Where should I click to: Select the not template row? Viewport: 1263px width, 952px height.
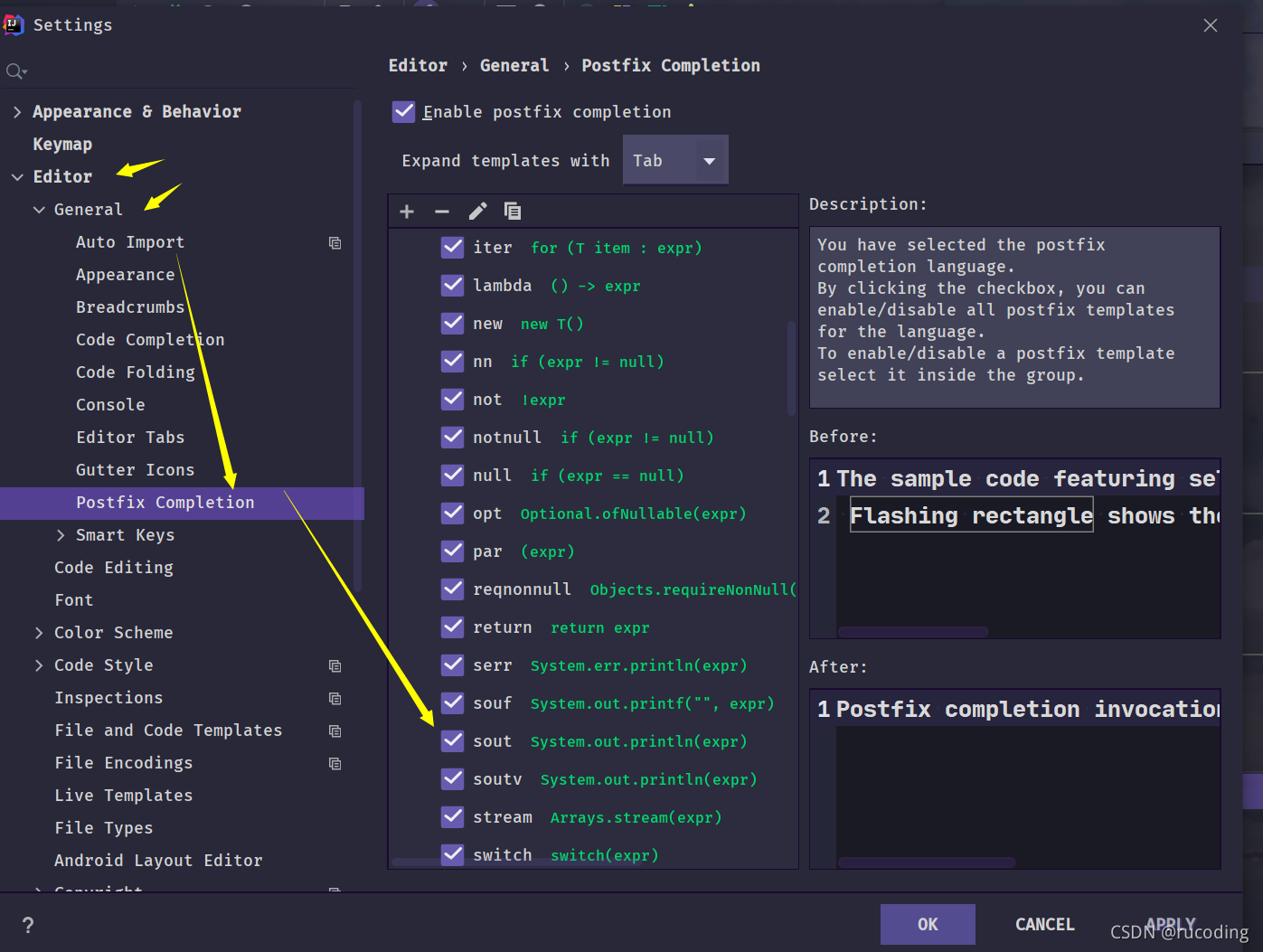(593, 400)
